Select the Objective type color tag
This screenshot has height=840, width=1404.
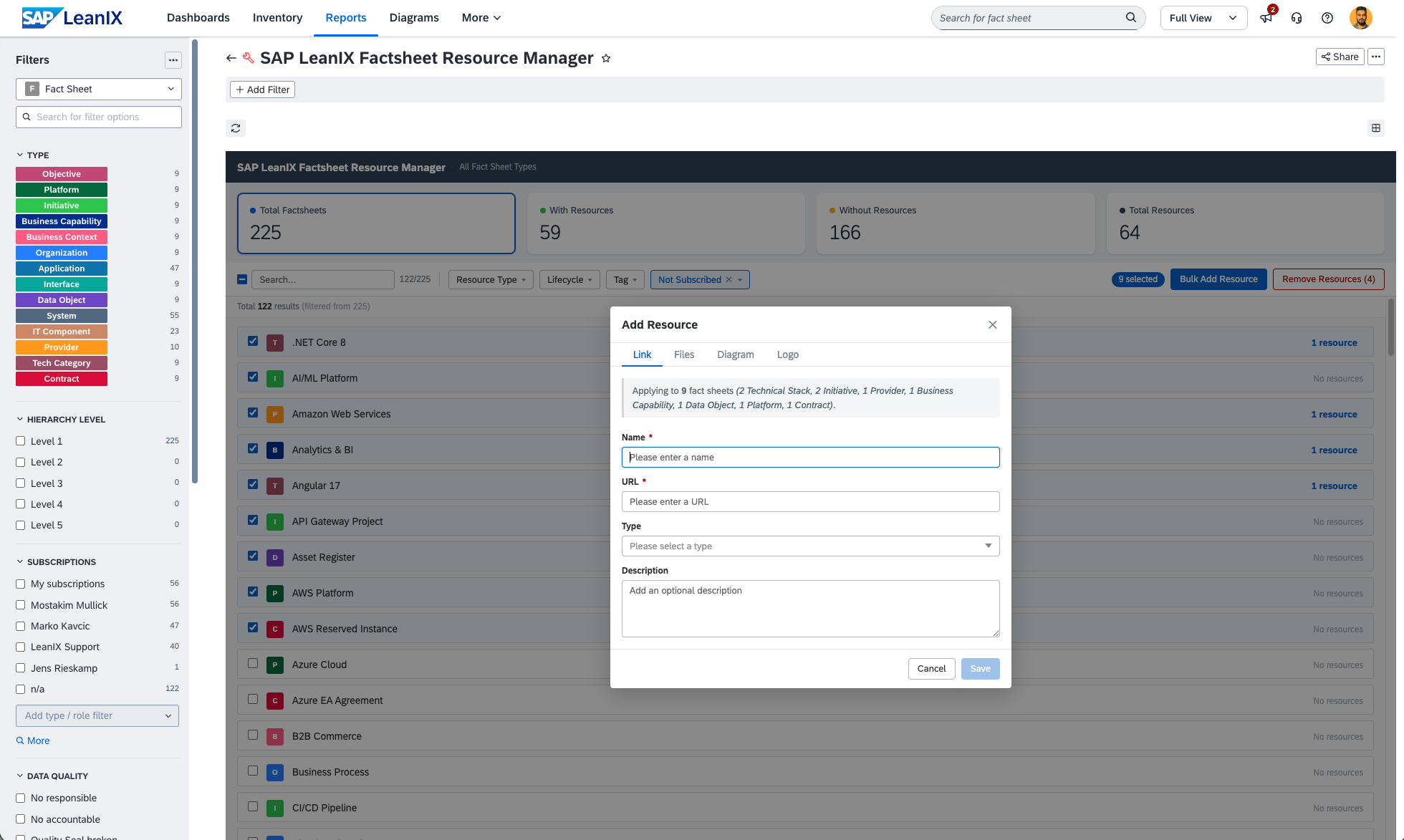[62, 174]
